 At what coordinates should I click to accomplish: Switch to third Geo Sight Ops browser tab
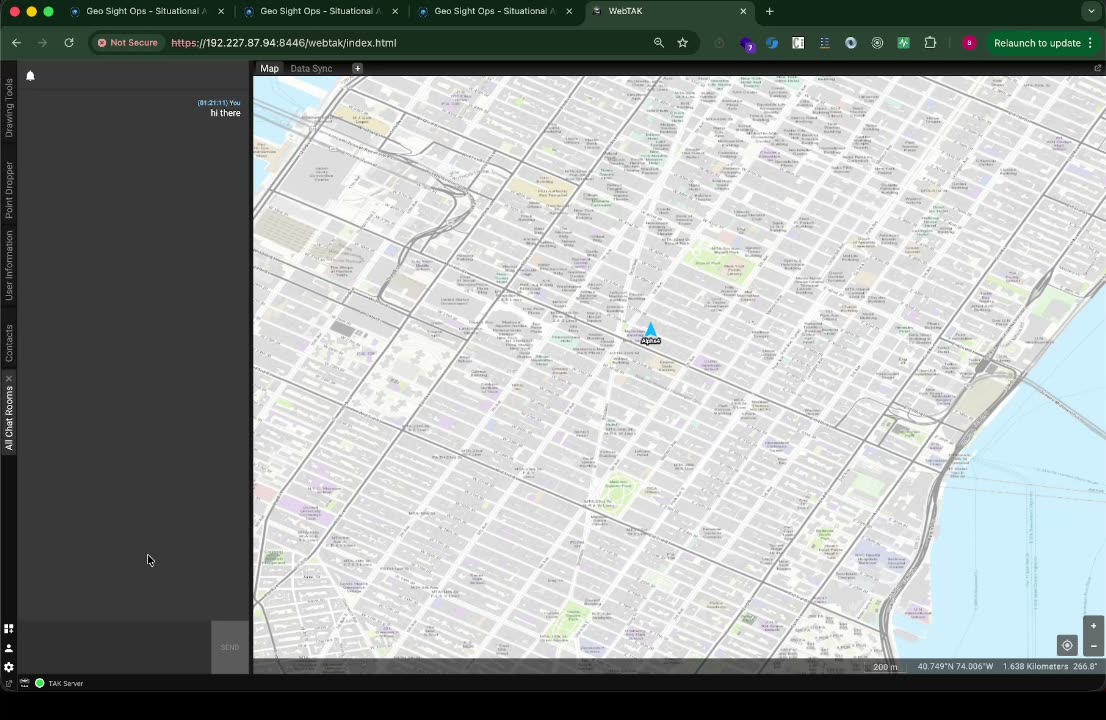494,11
